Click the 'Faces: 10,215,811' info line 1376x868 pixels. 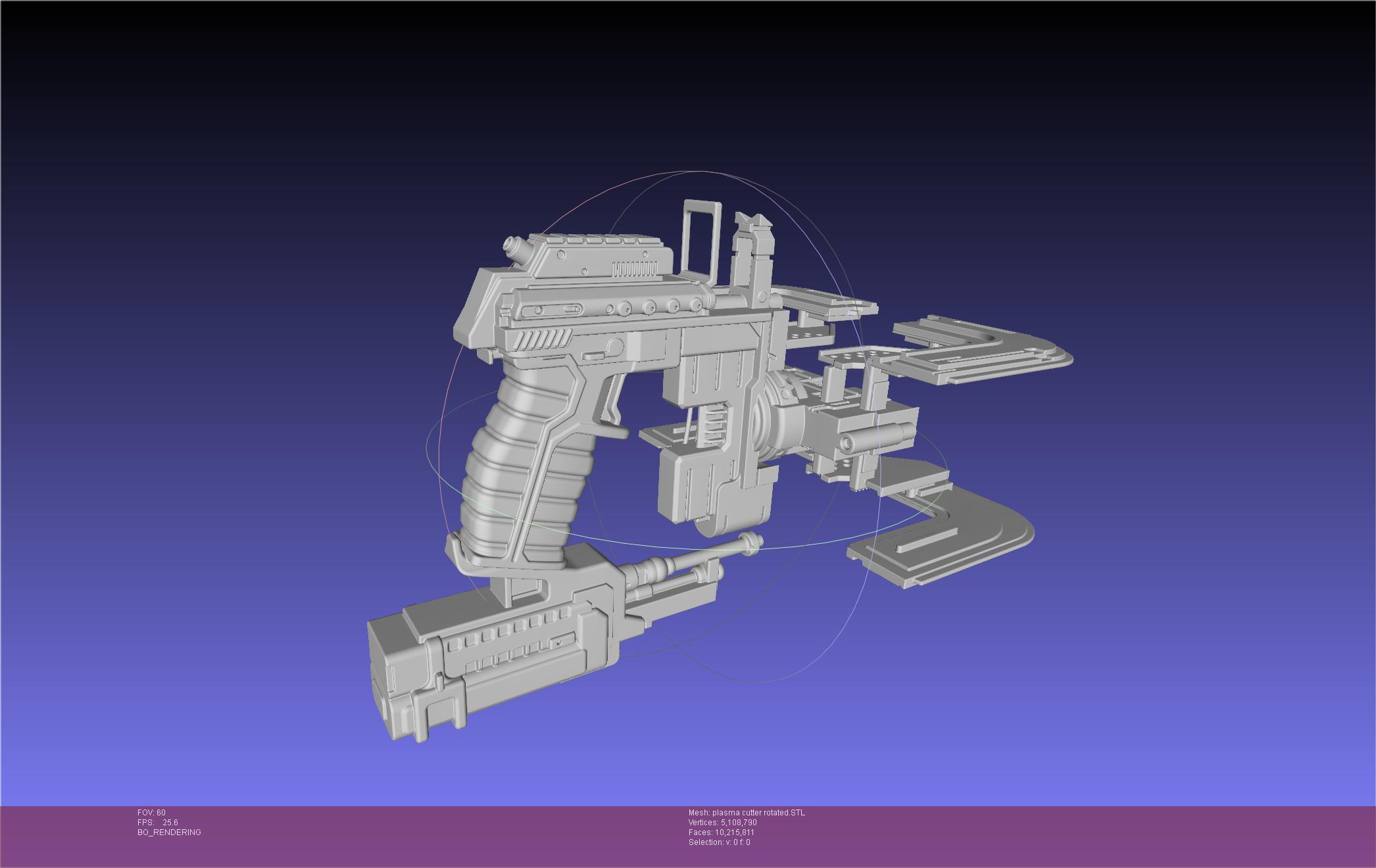click(722, 832)
